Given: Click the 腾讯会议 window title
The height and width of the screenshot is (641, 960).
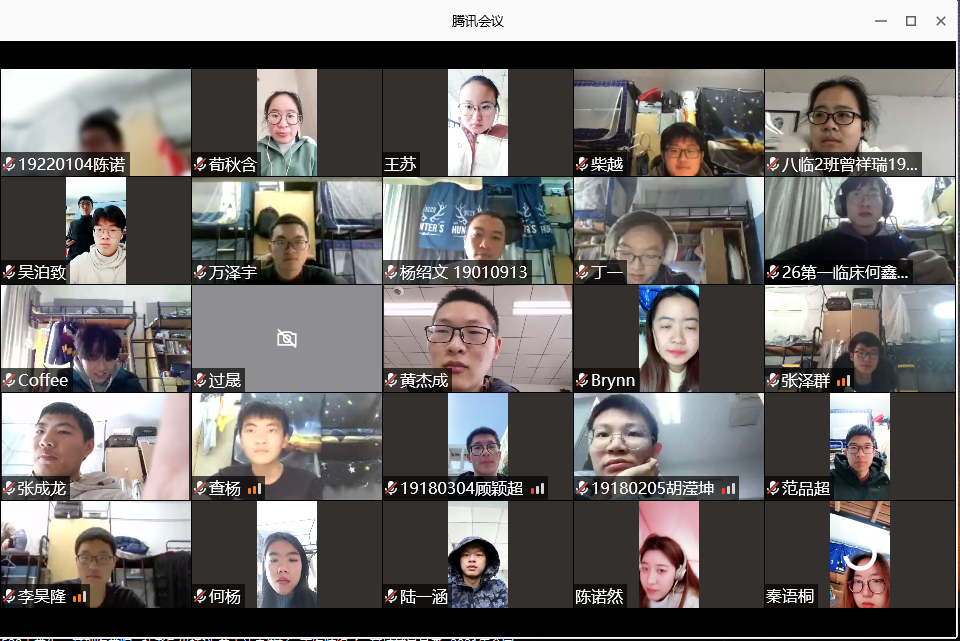Looking at the screenshot, I should 478,21.
